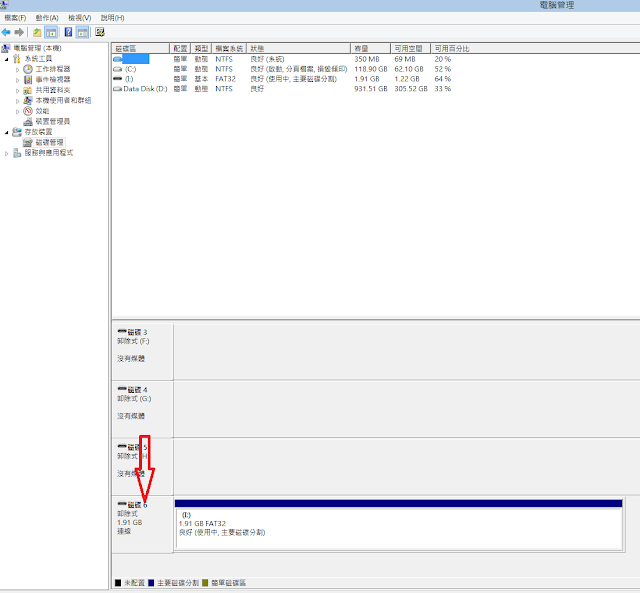Click the black 未配置 legend swatch
The image size is (640, 593).
[x=118, y=583]
